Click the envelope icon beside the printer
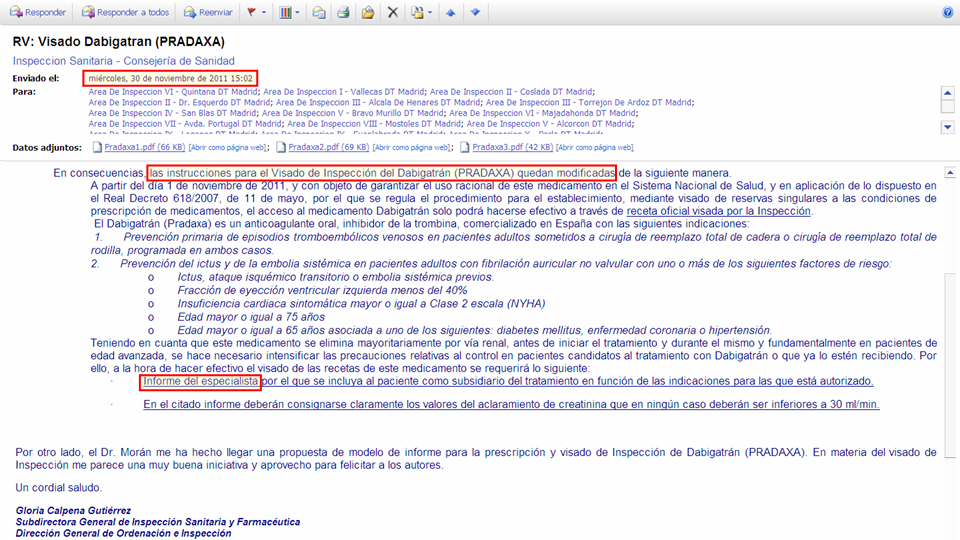 coord(319,12)
